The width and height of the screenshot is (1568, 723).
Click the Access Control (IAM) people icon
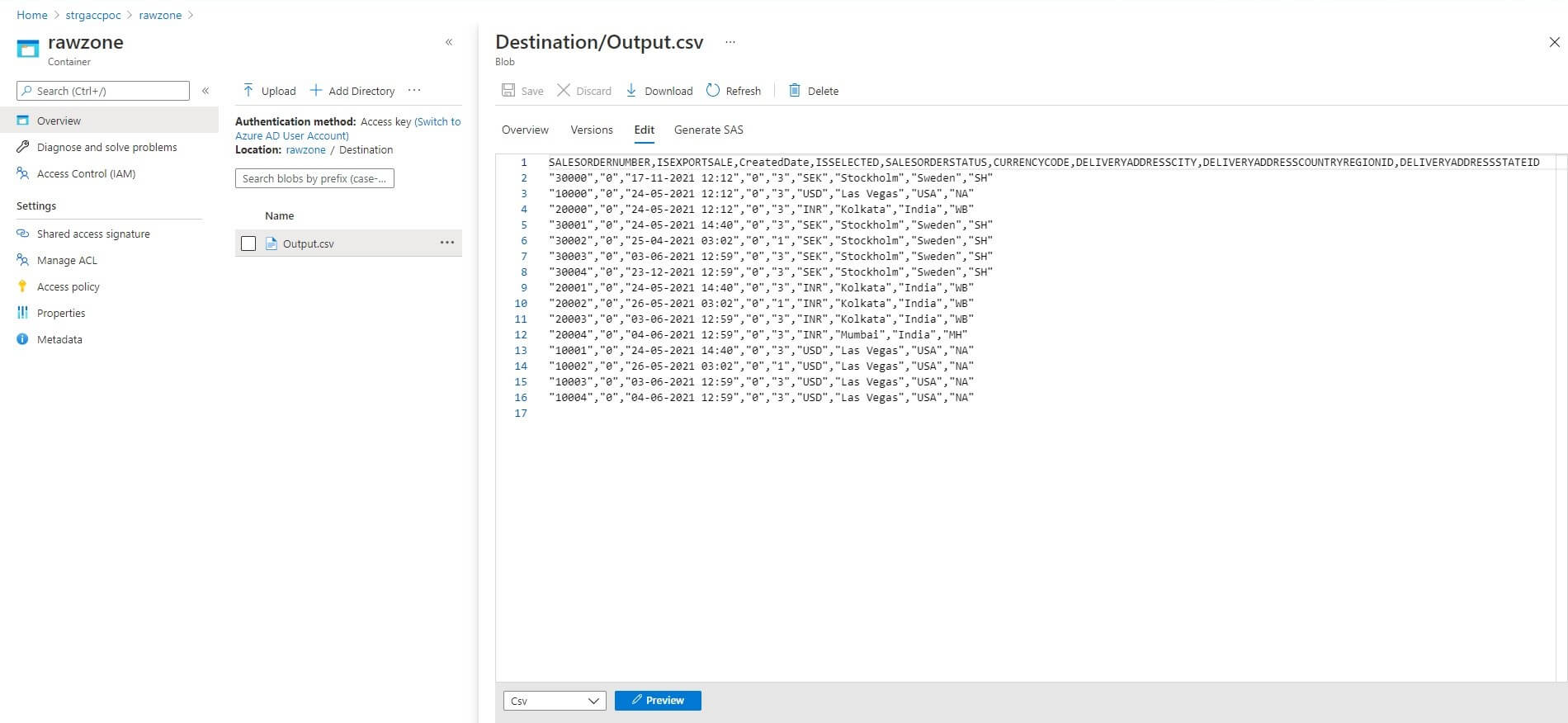pyautogui.click(x=22, y=173)
